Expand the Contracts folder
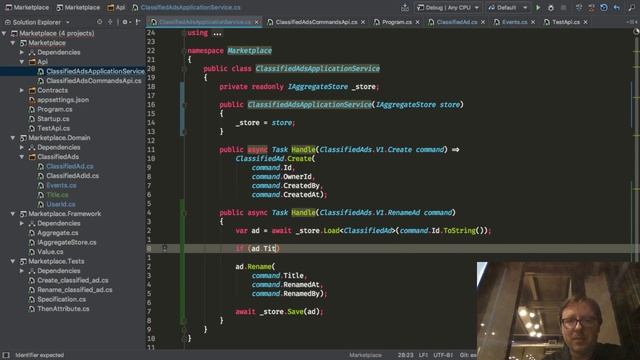640x360 pixels. [x=22, y=90]
